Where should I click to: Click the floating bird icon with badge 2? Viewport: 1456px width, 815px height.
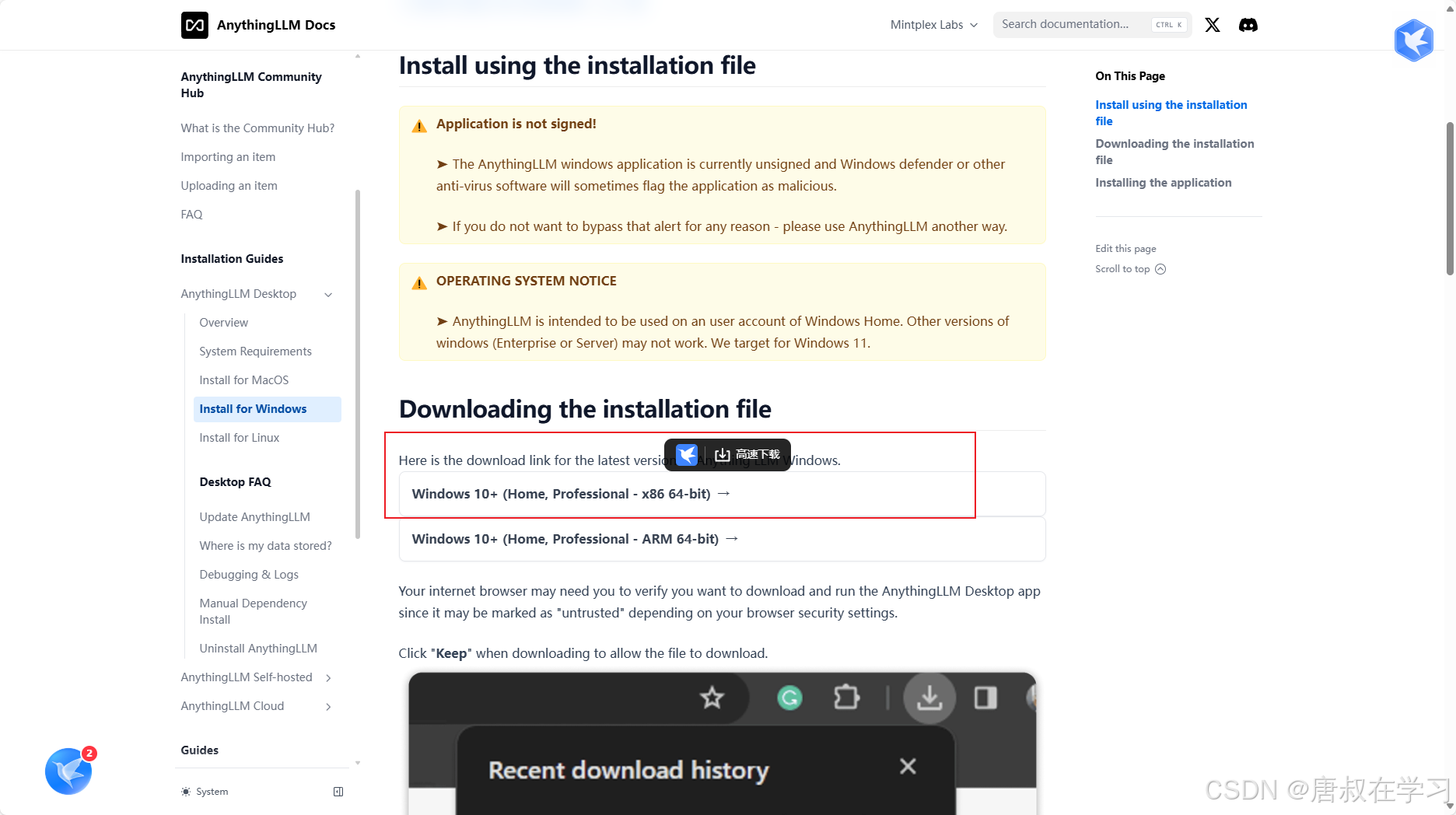point(68,771)
